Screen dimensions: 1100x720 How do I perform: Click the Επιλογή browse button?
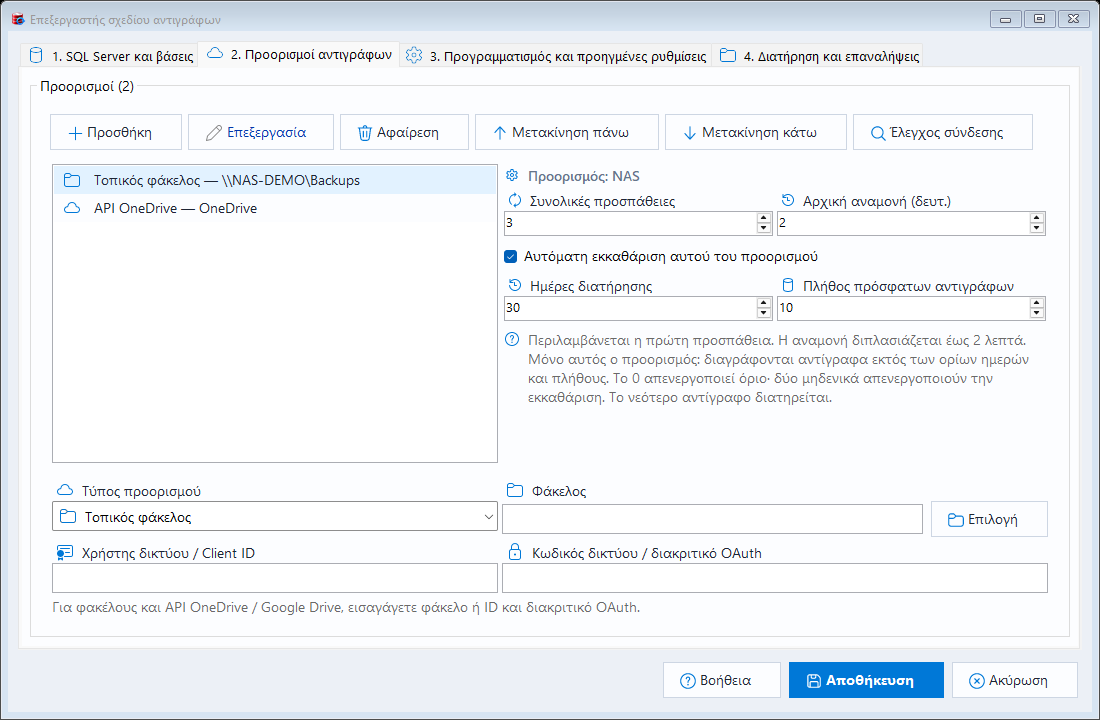pyautogui.click(x=989, y=519)
